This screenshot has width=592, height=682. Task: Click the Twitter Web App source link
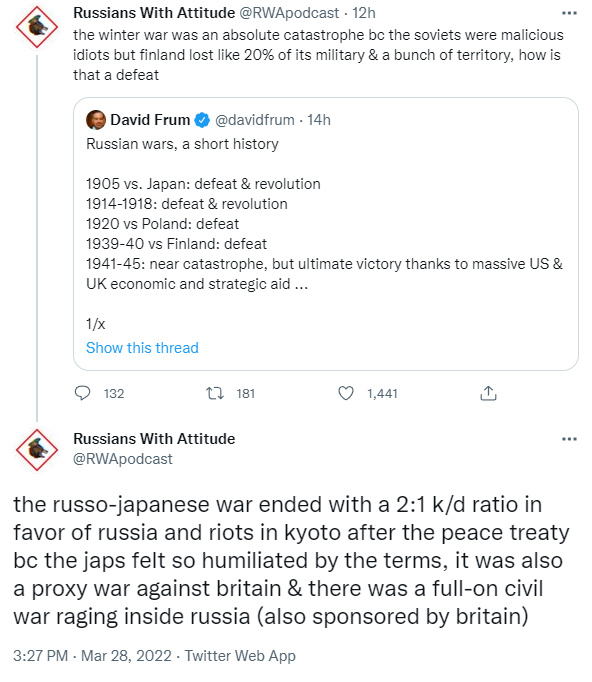coord(240,655)
